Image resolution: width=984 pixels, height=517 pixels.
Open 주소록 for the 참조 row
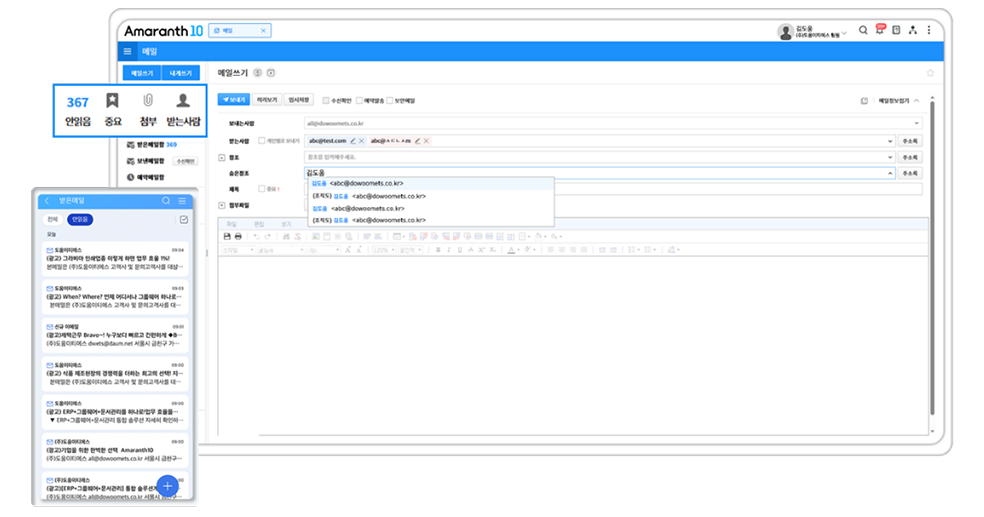[910, 157]
